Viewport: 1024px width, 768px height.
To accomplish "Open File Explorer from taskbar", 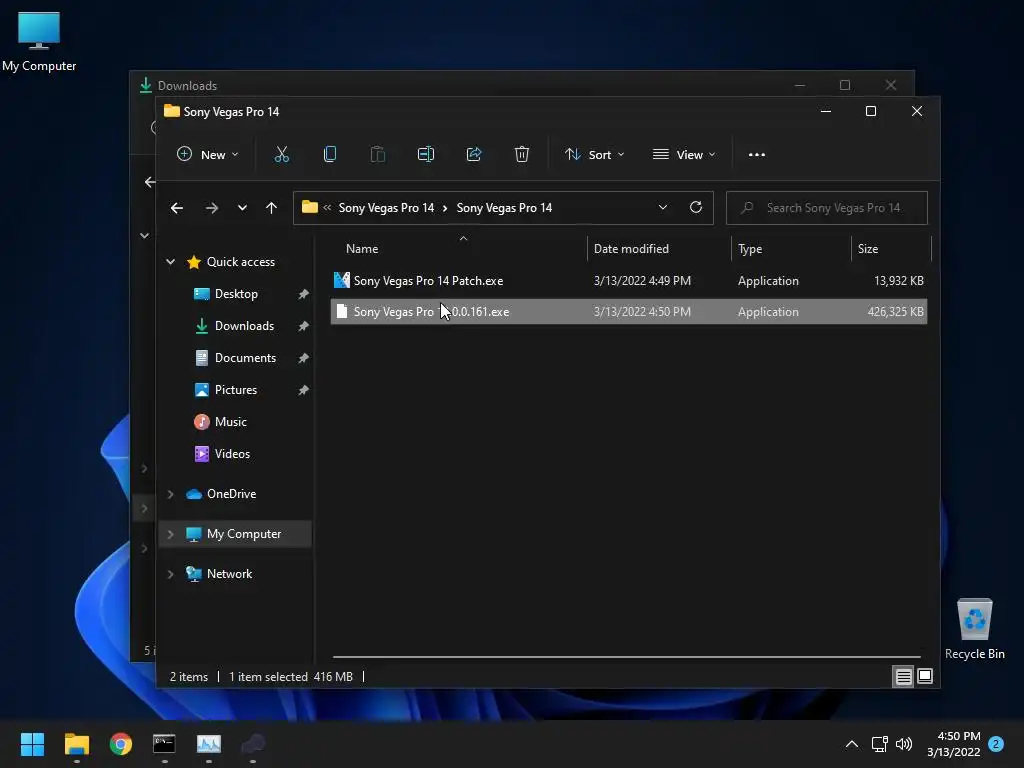I will 76,744.
